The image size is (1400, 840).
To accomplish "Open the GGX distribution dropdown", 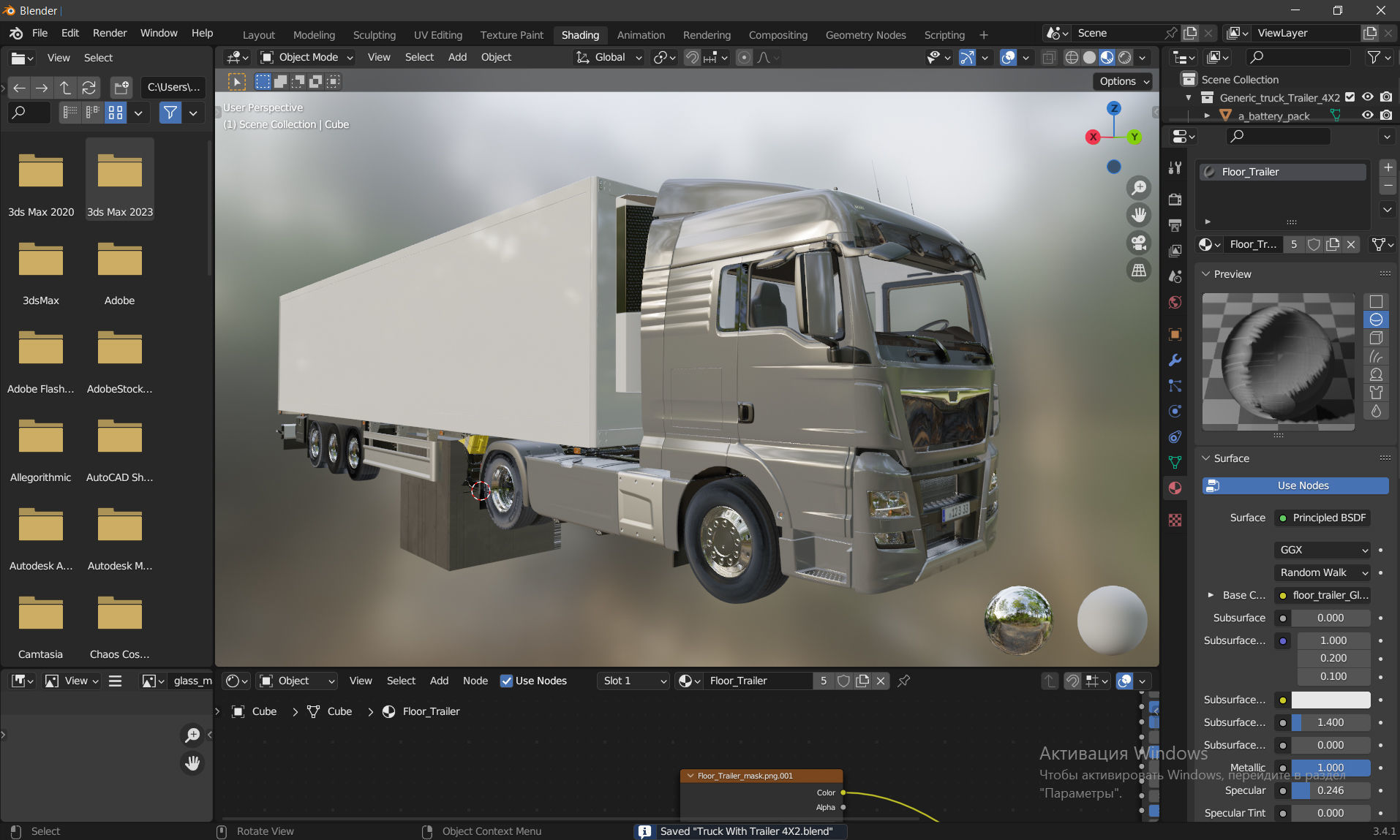I will 1322,550.
